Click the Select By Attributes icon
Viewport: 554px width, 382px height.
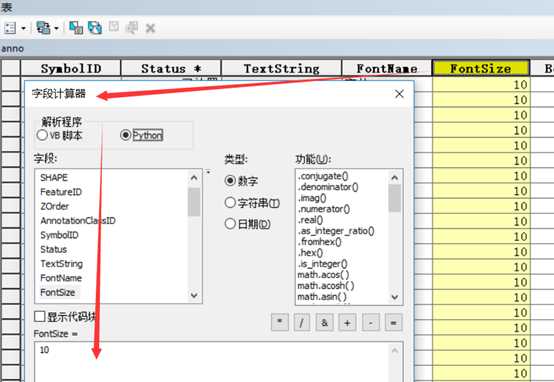point(76,28)
